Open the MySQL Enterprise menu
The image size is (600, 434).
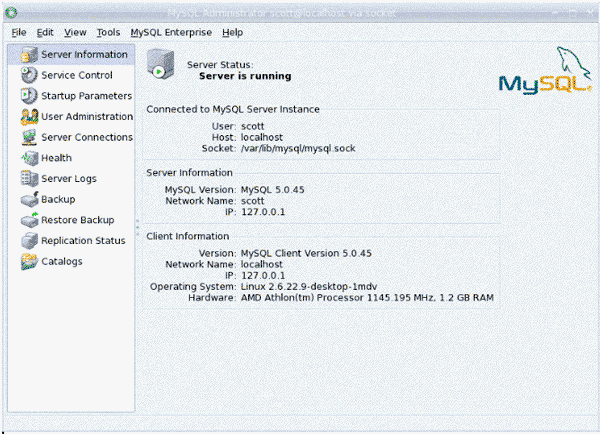(x=171, y=33)
